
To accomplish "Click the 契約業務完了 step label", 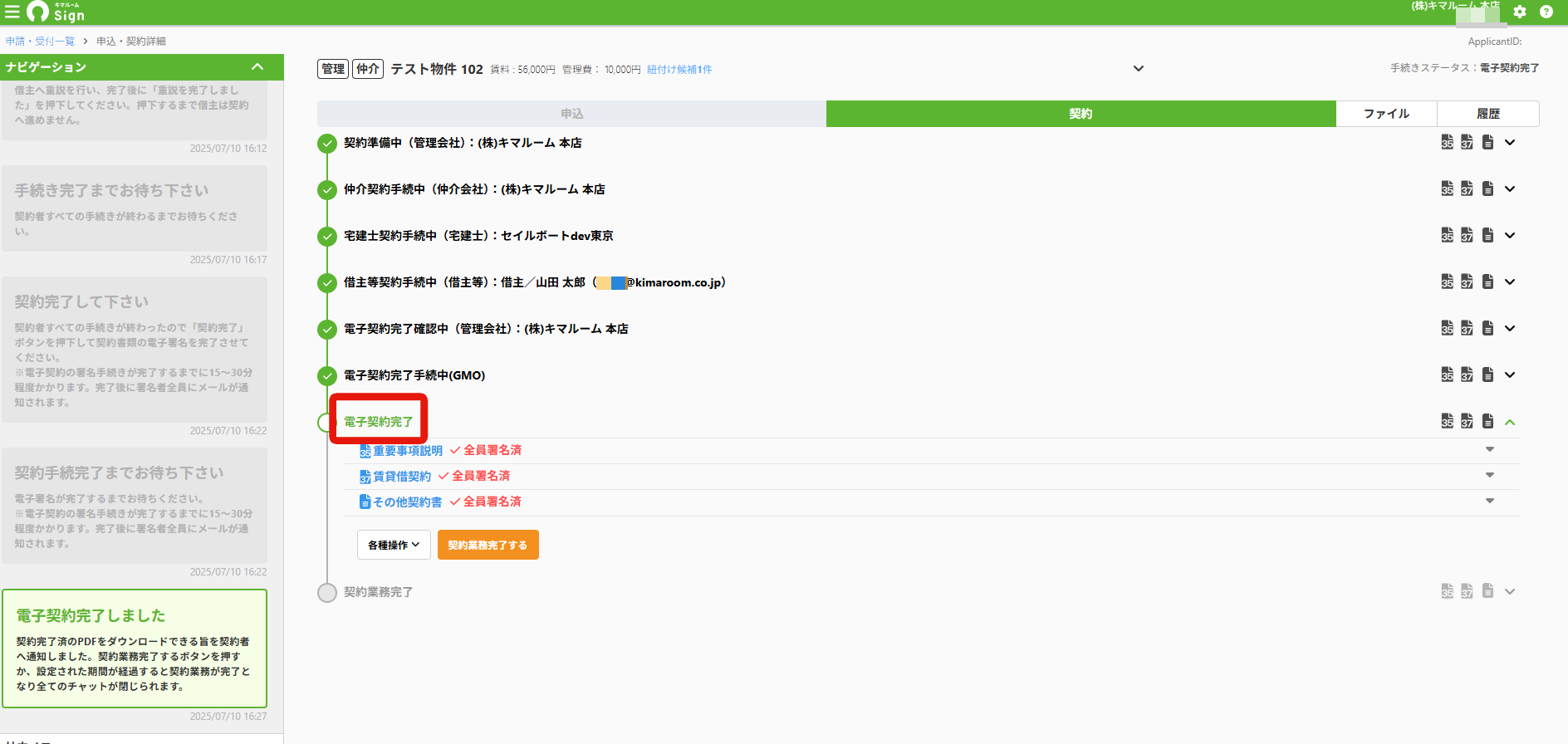I will pyautogui.click(x=378, y=592).
